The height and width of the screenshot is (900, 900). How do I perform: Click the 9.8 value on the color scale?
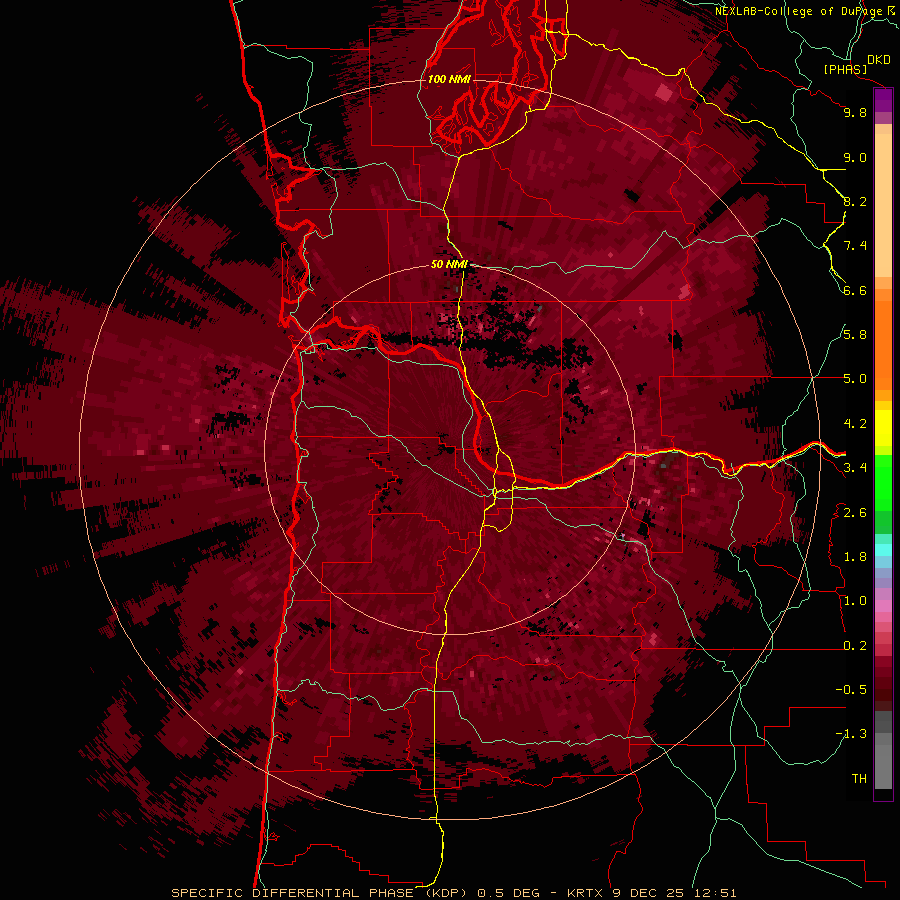tap(855, 112)
